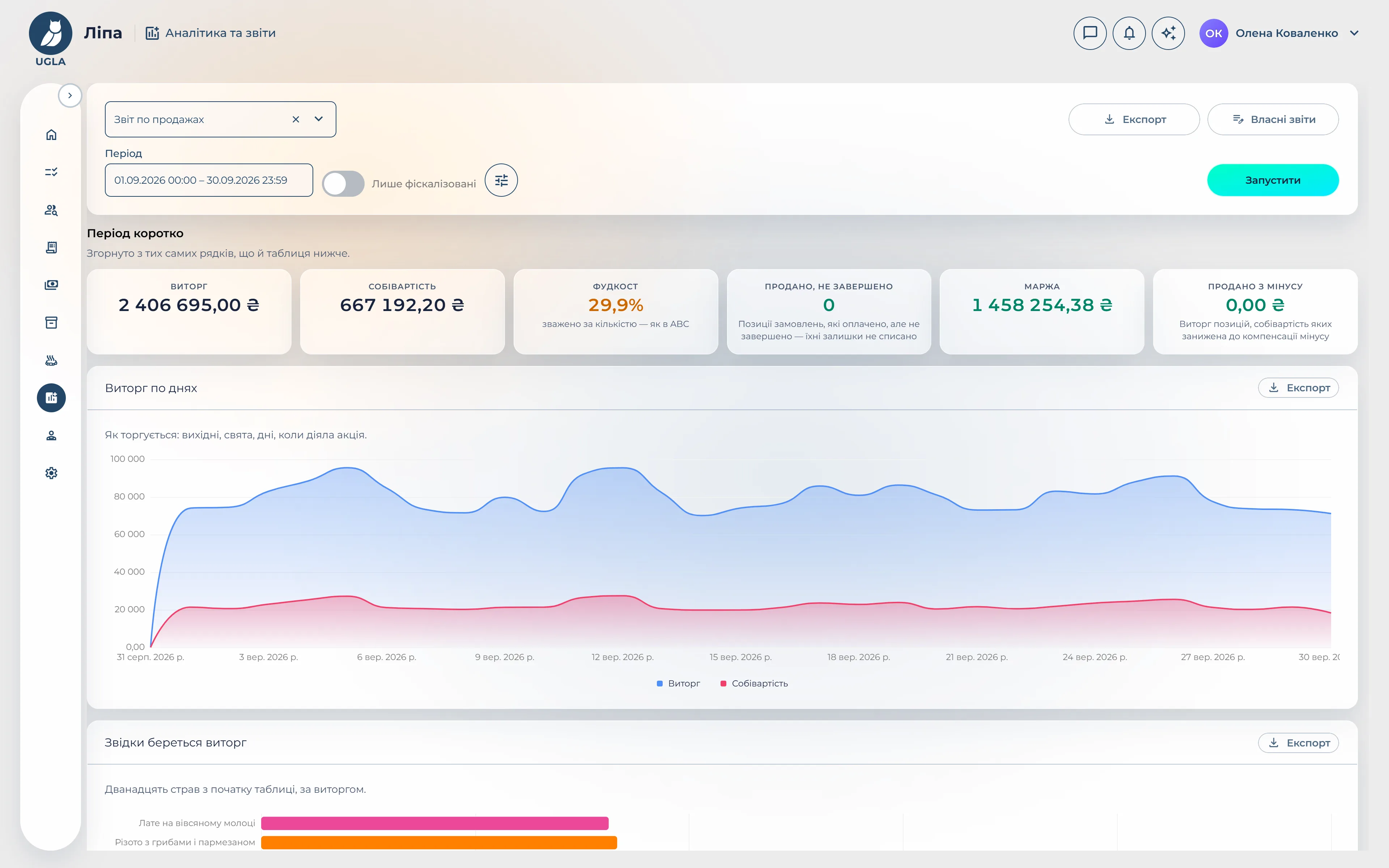1389x868 pixels.
Task: Click the period date range field
Action: pos(209,180)
